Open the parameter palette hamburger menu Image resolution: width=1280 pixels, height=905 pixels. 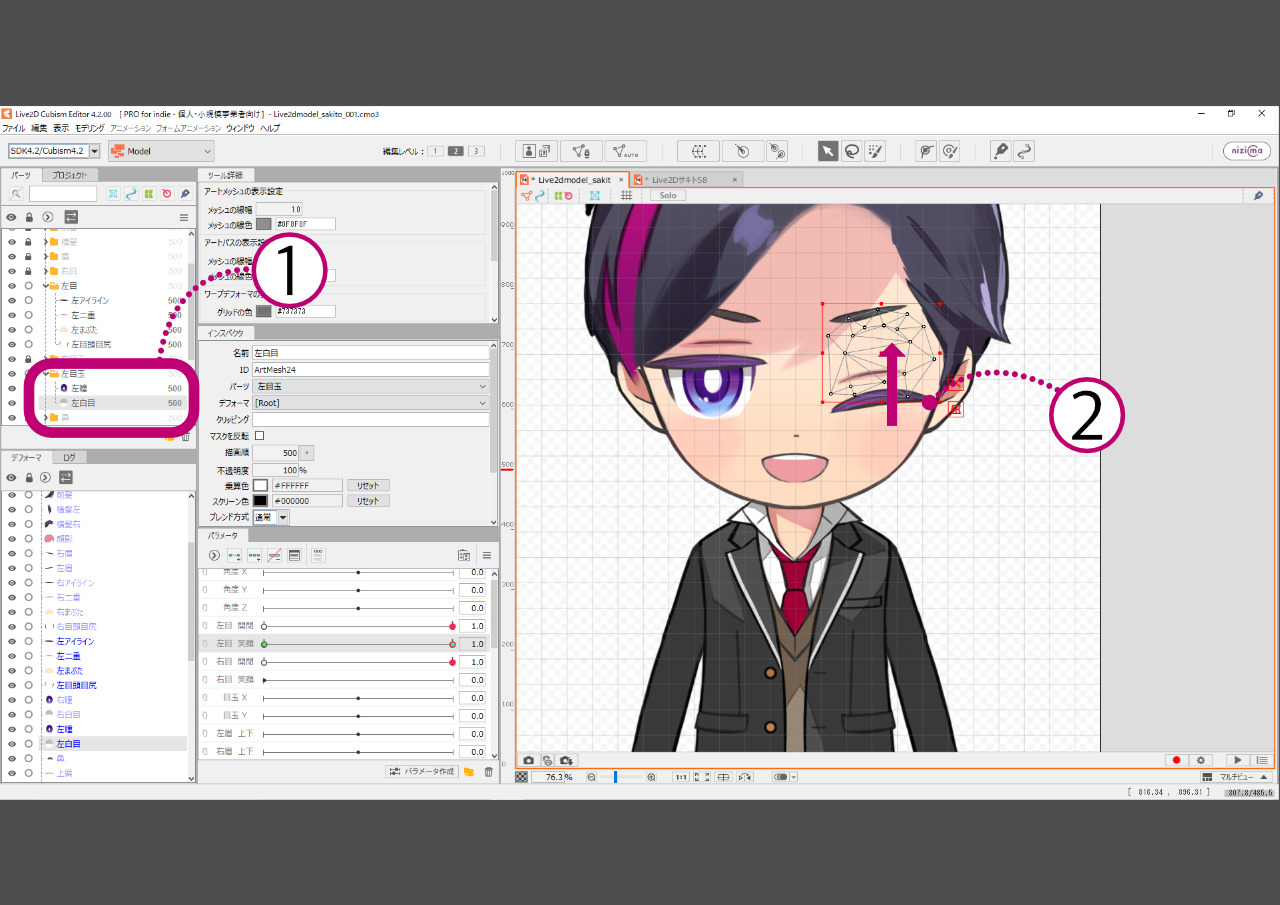click(x=487, y=555)
